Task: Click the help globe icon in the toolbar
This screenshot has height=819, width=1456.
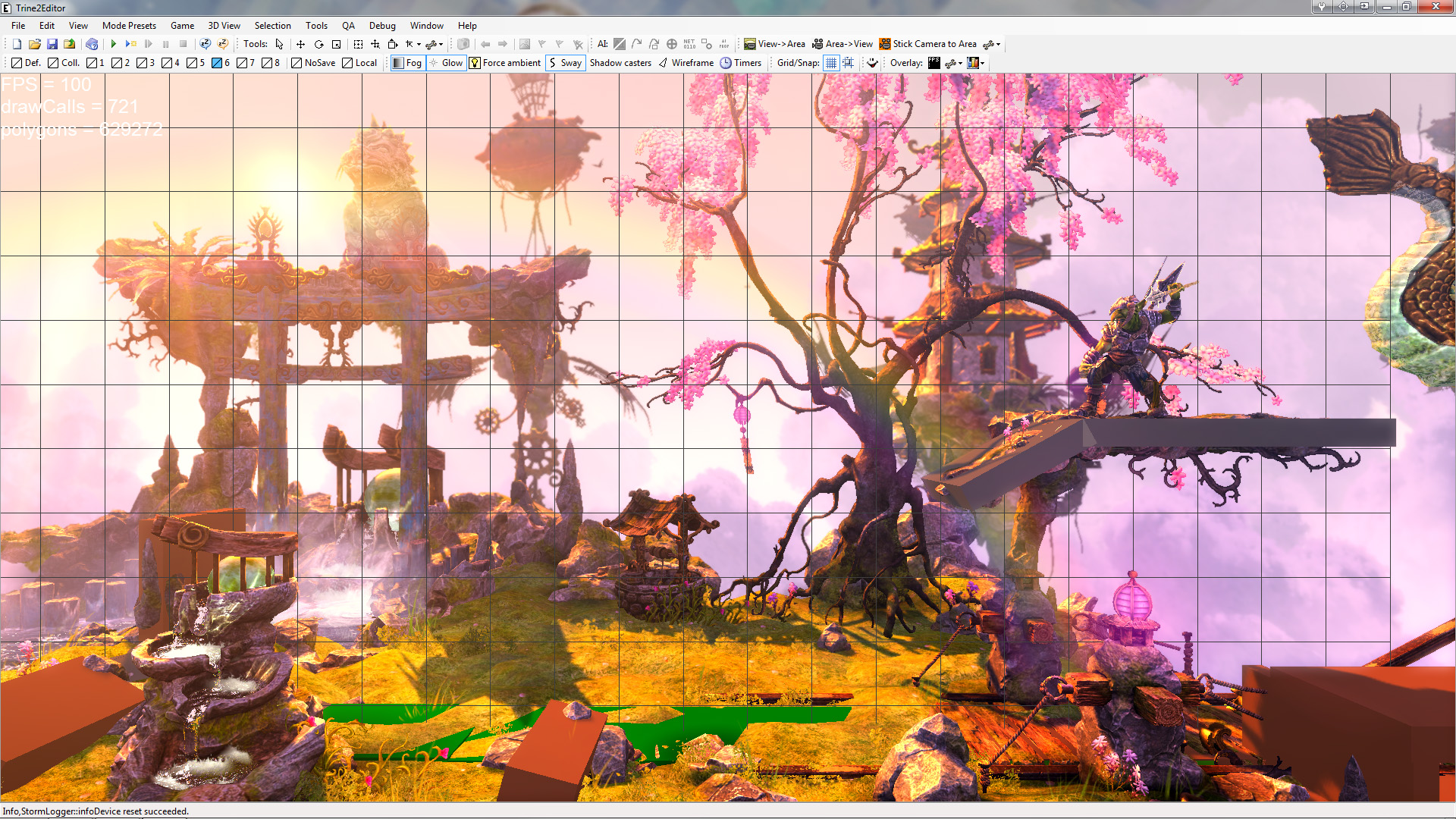Action: 92,44
